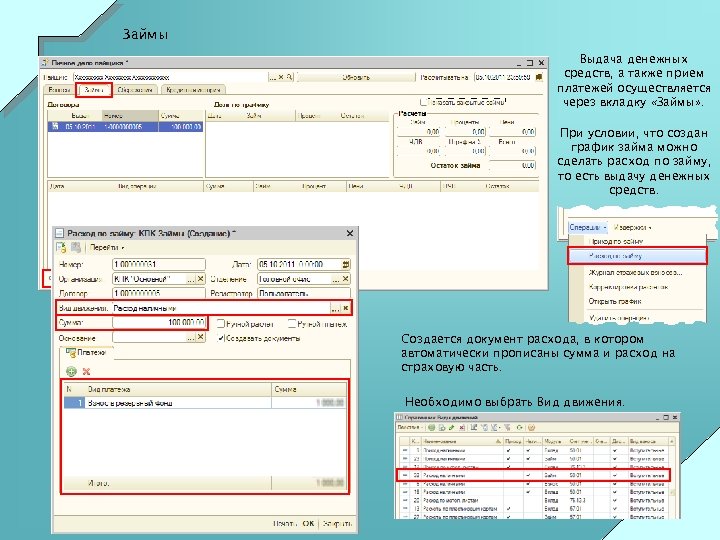Open the dropdown menu right of Операции

tap(632, 227)
